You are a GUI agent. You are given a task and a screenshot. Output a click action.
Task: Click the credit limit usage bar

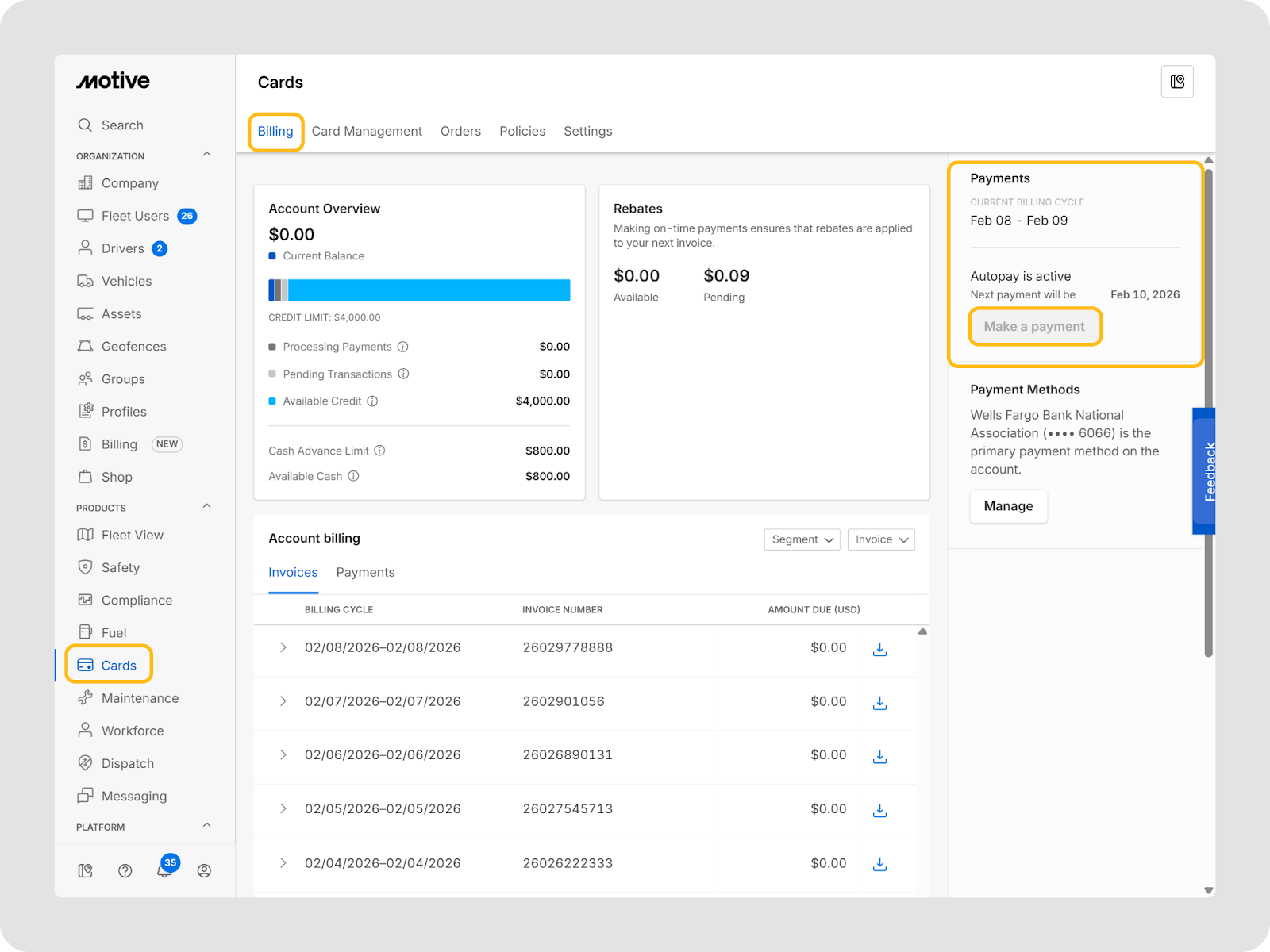pos(419,290)
